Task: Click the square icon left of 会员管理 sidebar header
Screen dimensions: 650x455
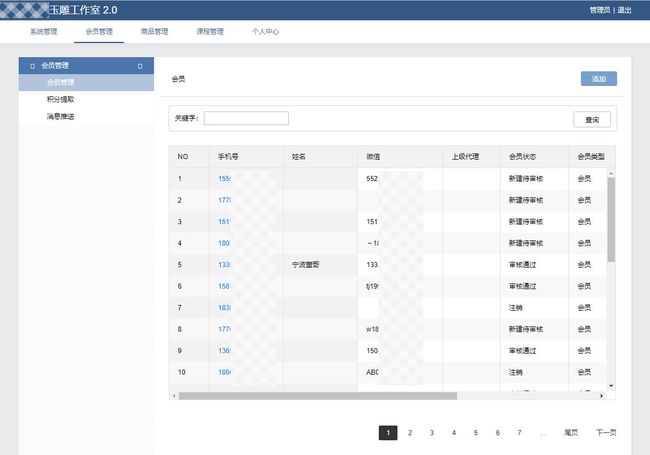Action: click(x=32, y=66)
